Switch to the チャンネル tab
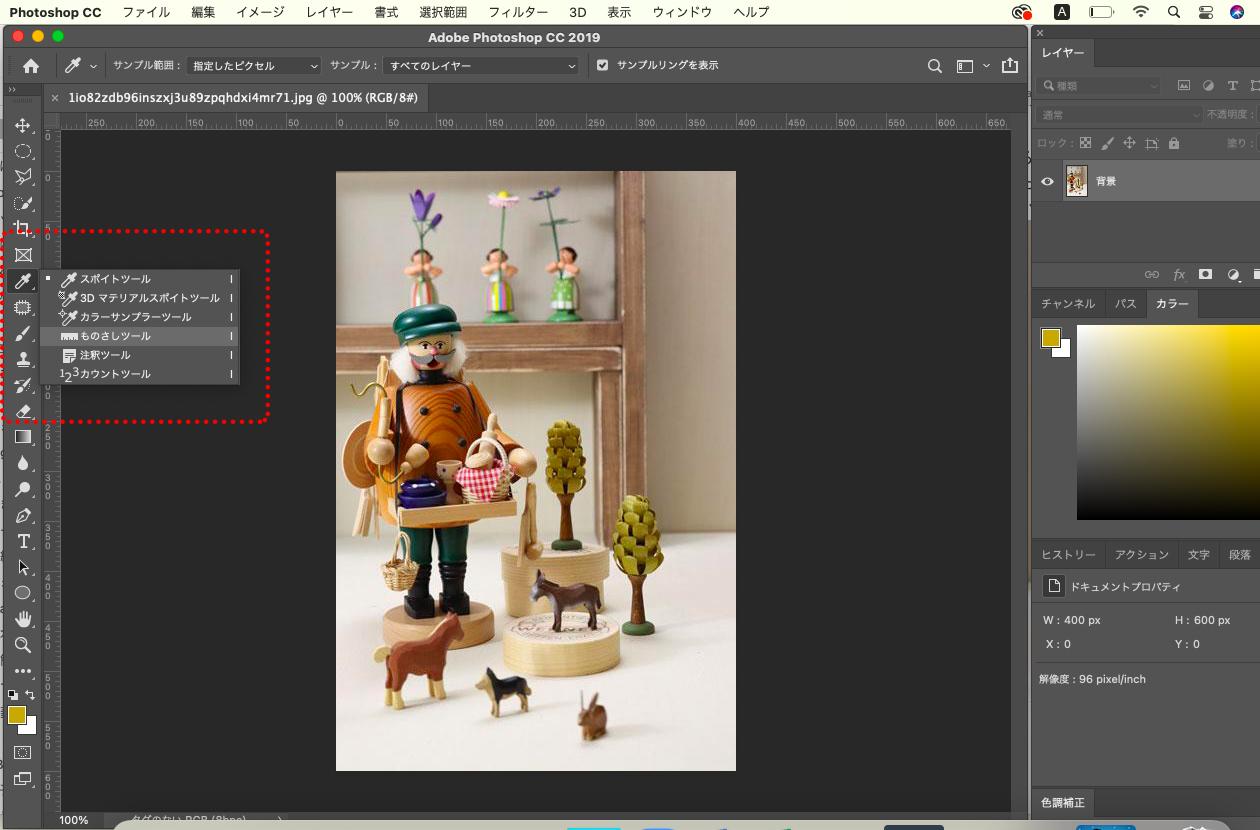 (1068, 303)
